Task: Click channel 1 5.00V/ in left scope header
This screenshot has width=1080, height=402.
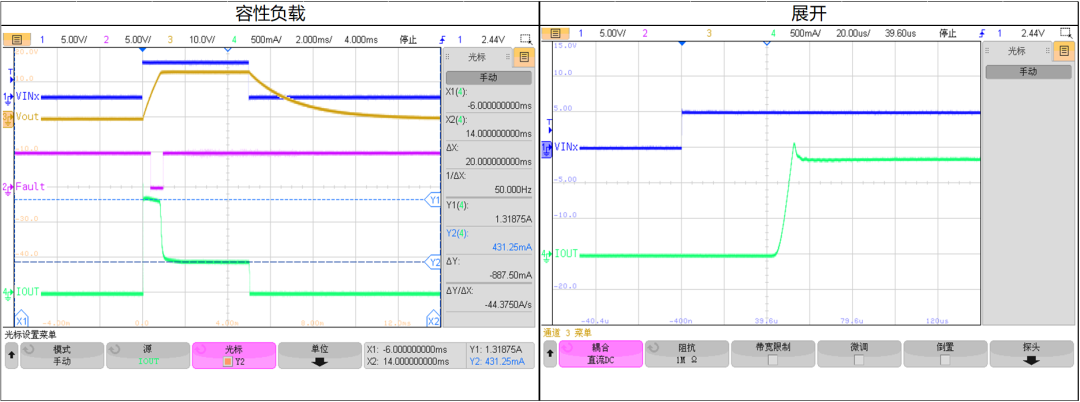Action: tap(76, 39)
